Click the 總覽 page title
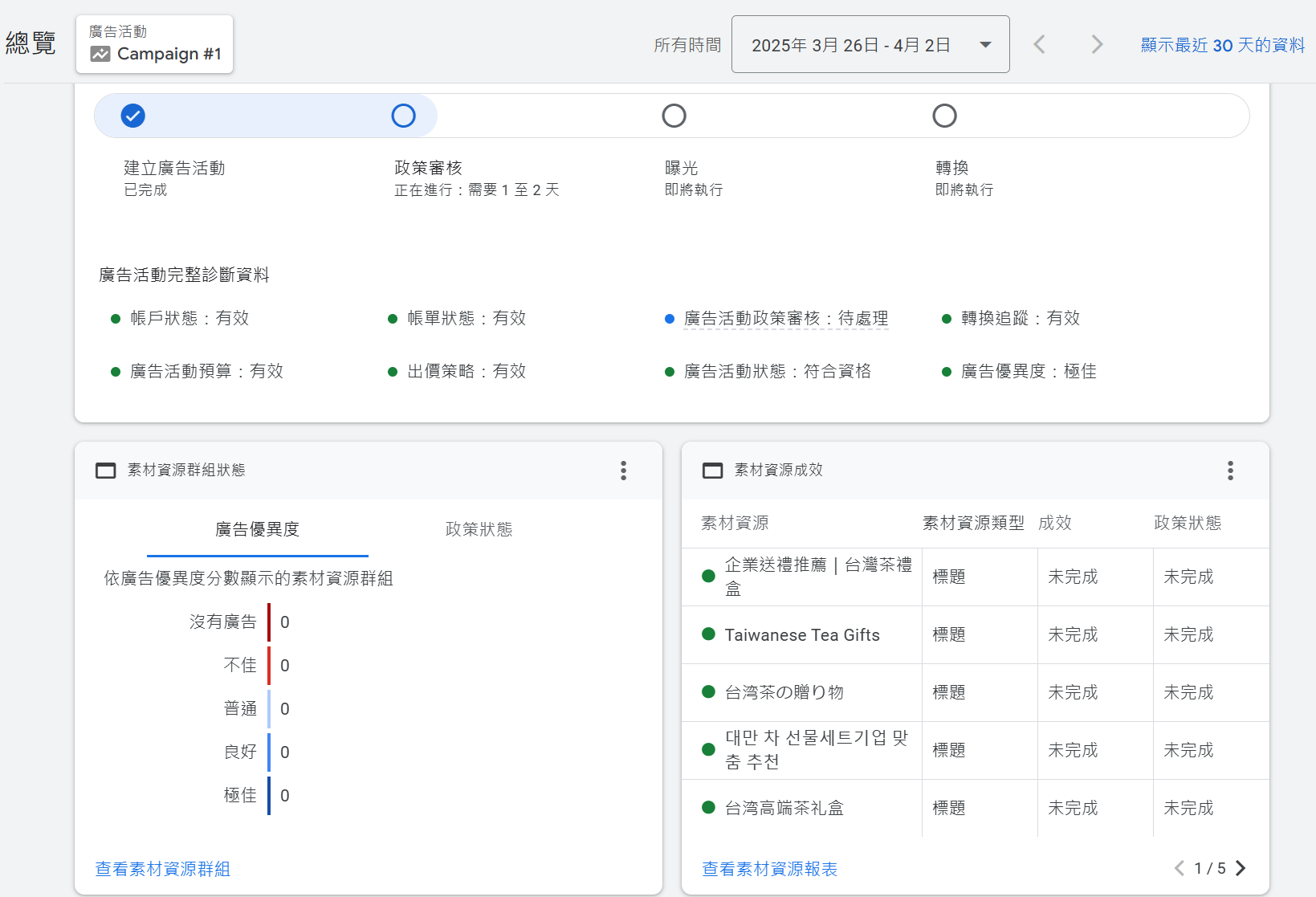Screen dimensions: 1316x897 click(x=31, y=43)
